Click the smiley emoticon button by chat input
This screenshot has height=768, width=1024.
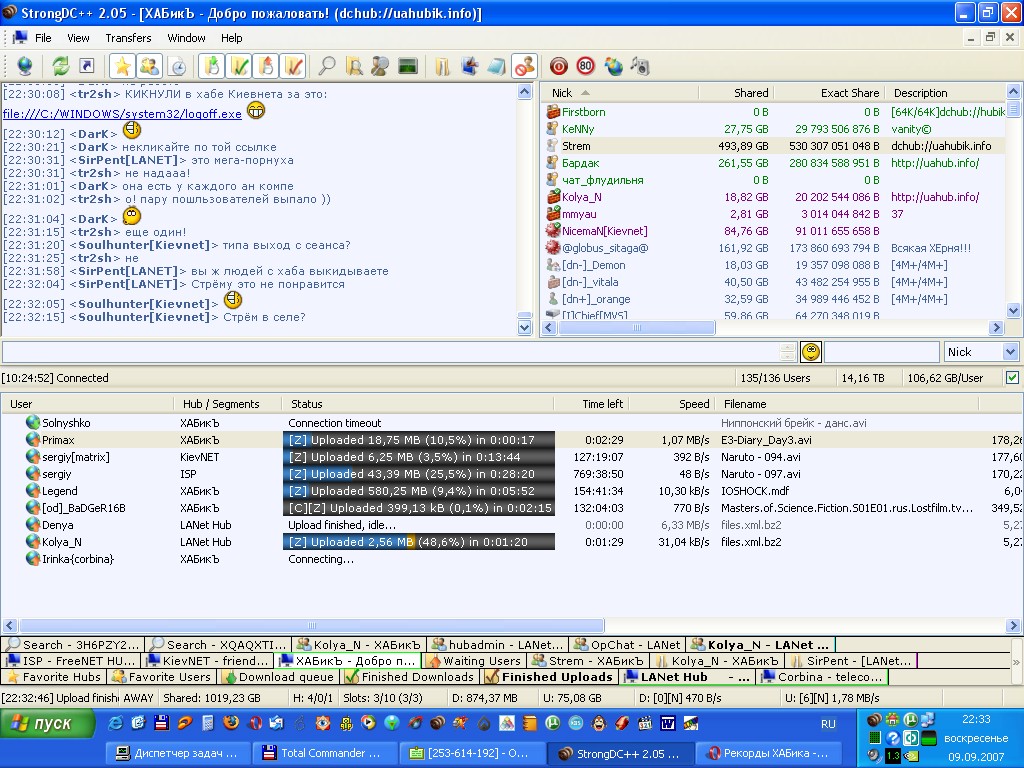coord(811,352)
